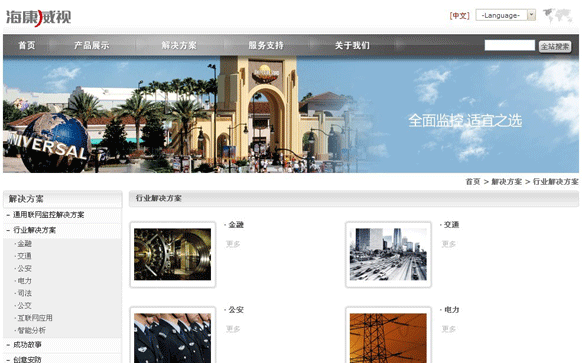This screenshot has height=363, width=582.
Task: Click the 行业解决方案 content title
Action: pyautogui.click(x=158, y=198)
